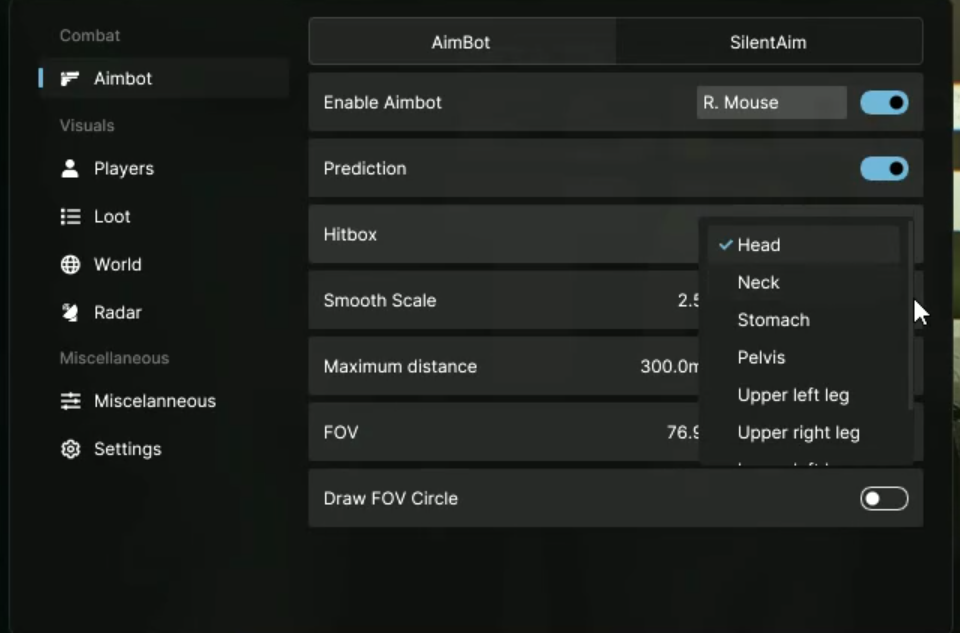
Task: Switch to the SilentAim tab
Action: 768,42
